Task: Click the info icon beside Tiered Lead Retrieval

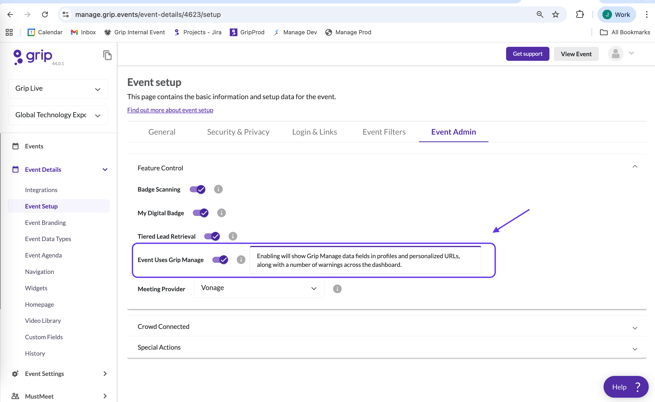Action: click(233, 237)
